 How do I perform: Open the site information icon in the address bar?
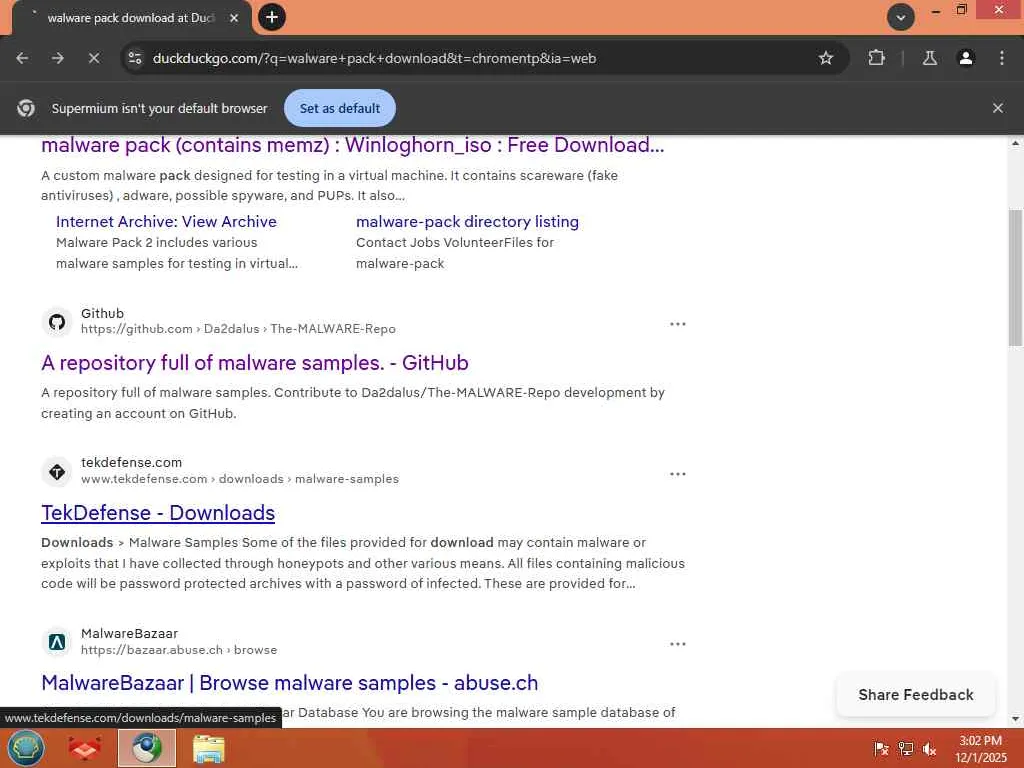pyautogui.click(x=135, y=58)
